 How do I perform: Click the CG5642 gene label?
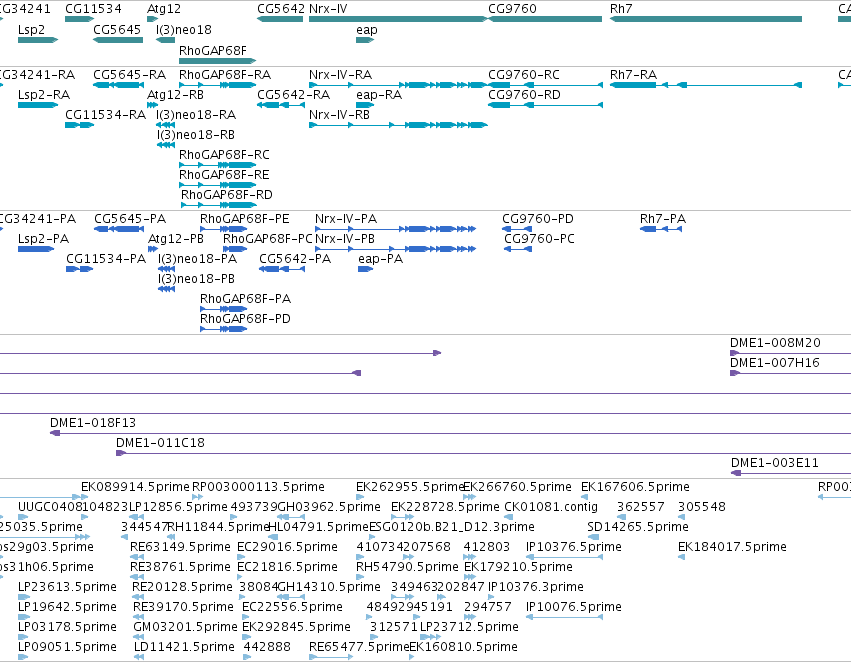[x=281, y=9]
